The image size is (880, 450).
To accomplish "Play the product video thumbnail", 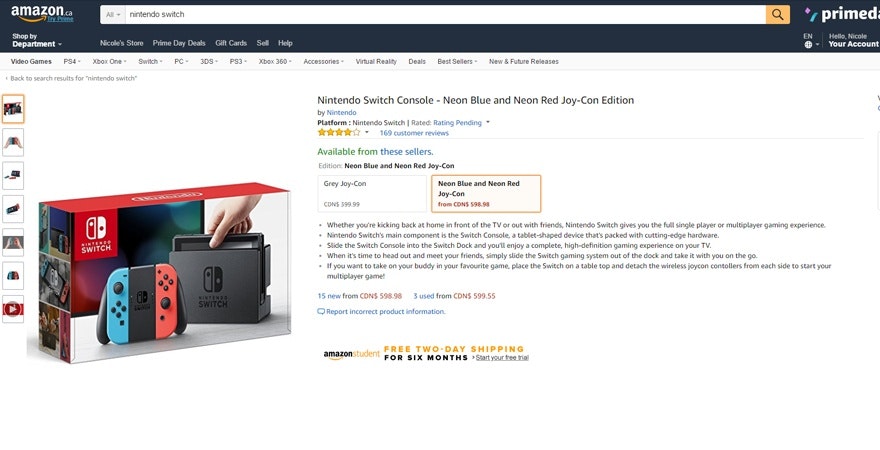I will (x=13, y=309).
